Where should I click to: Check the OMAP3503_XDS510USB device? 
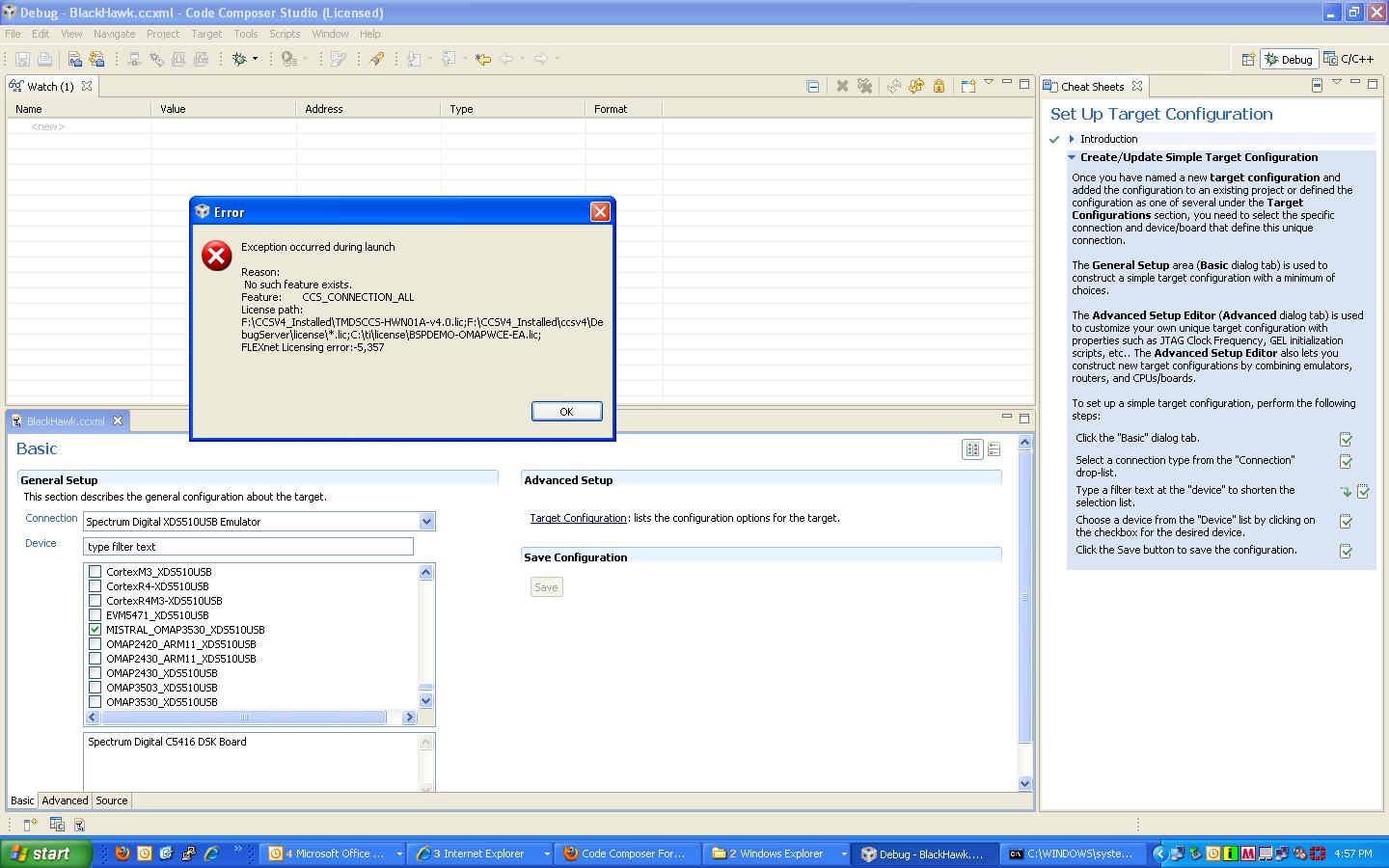pos(95,688)
